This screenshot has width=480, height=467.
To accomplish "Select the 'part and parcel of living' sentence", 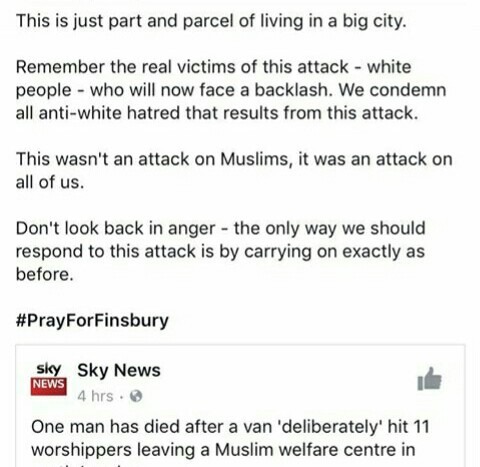I will point(211,21).
